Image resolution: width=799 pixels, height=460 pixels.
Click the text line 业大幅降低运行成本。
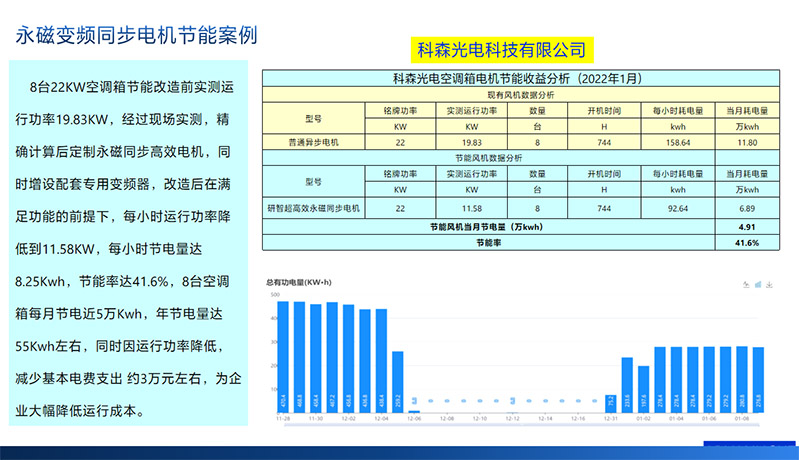point(80,411)
